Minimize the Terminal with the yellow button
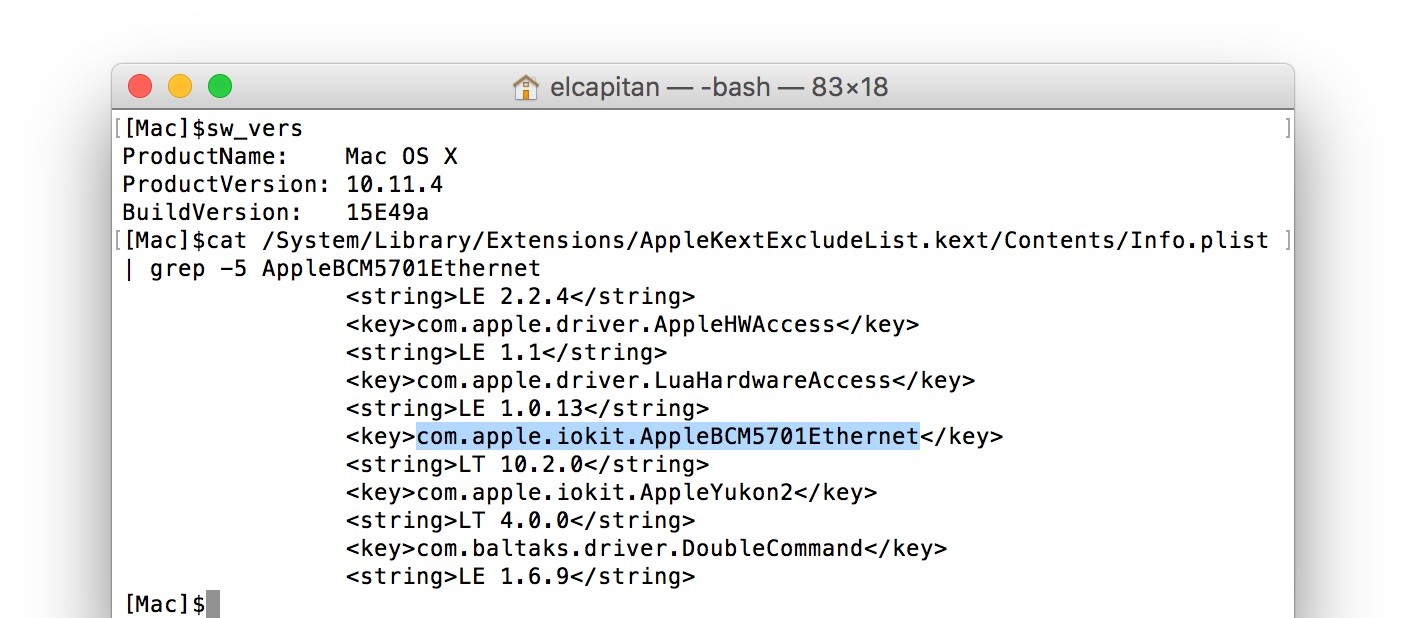 tap(180, 87)
